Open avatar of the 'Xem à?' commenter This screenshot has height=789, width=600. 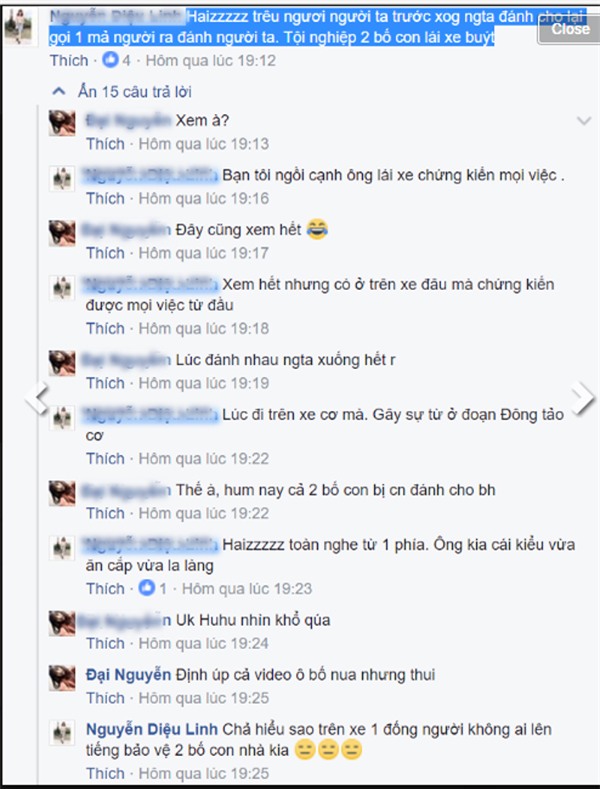(x=62, y=123)
